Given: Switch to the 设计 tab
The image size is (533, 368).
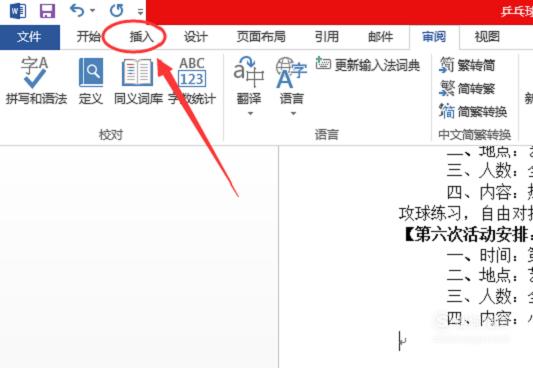Looking at the screenshot, I should 196,37.
